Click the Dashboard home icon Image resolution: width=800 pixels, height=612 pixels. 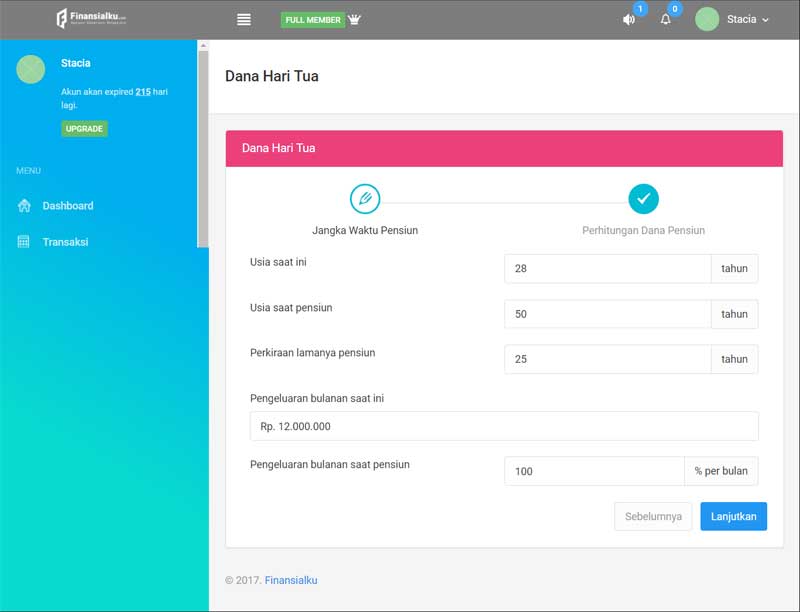pyautogui.click(x=24, y=206)
